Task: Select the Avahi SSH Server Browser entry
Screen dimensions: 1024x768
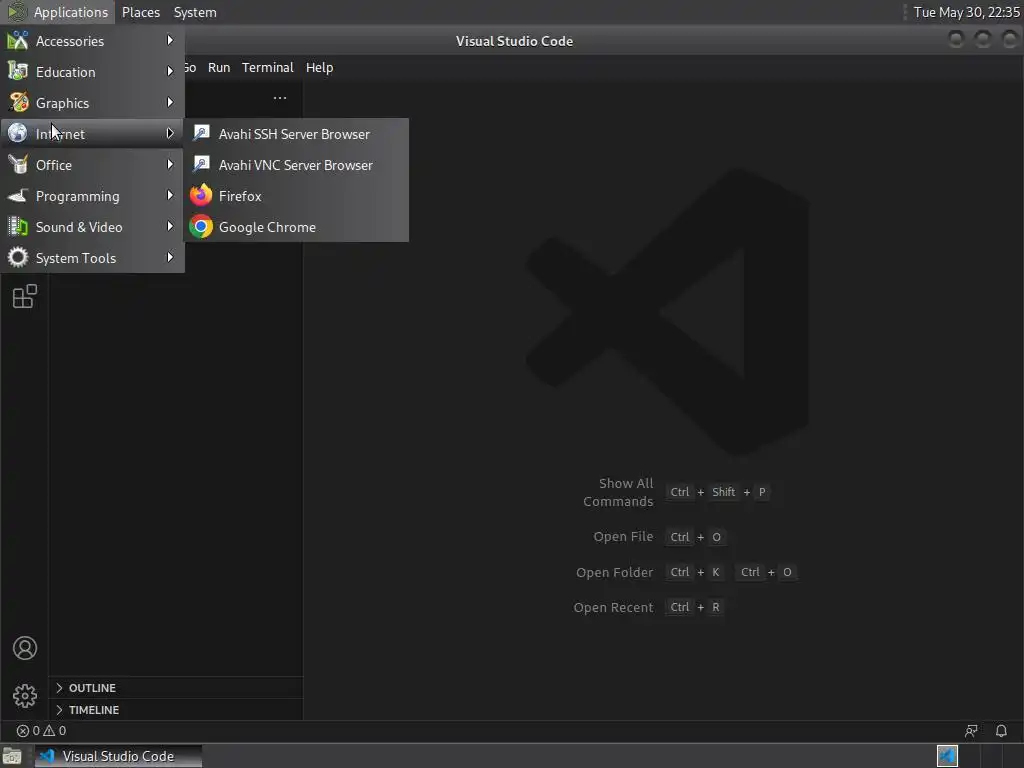Action: click(296, 134)
